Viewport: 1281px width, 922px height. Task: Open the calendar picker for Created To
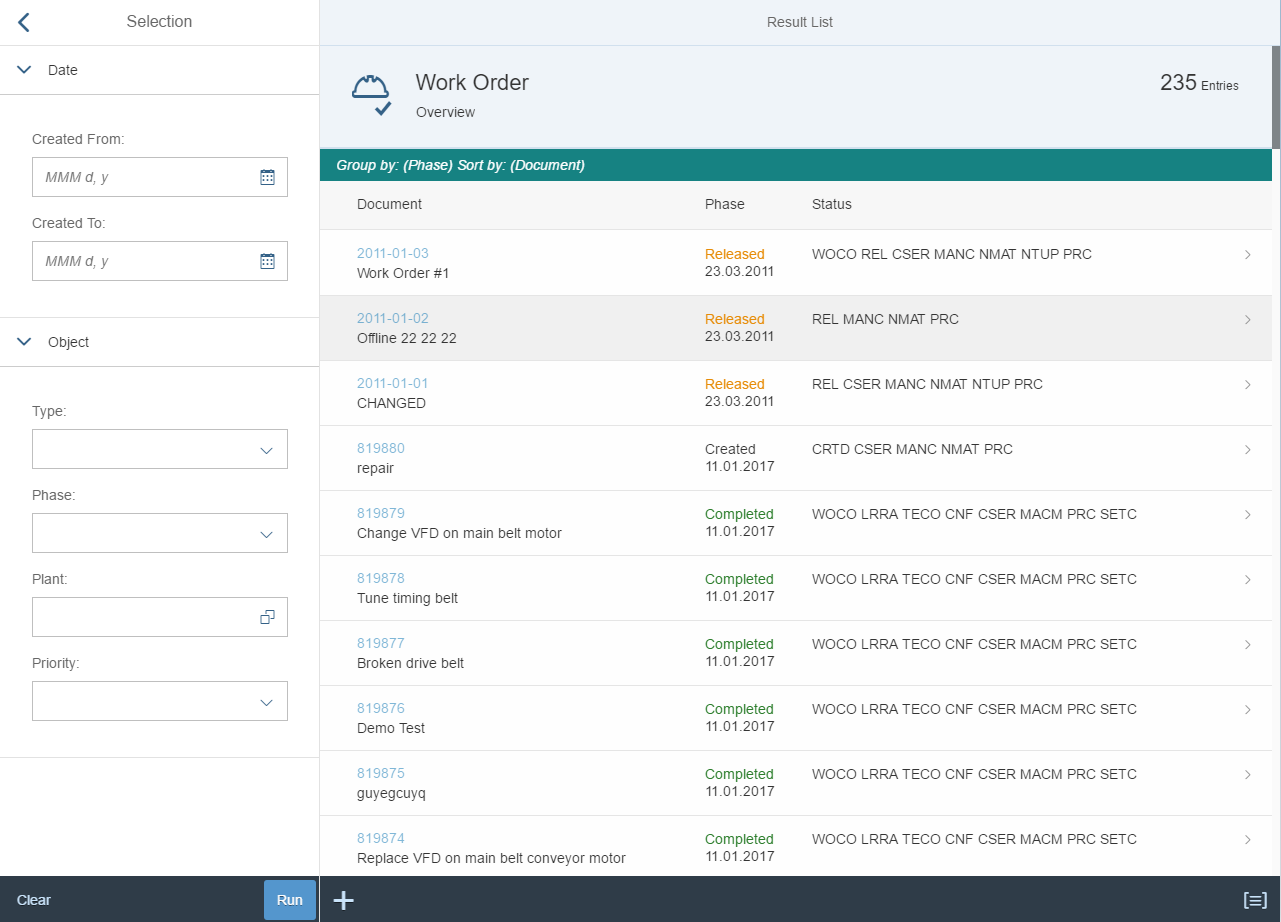[x=266, y=261]
